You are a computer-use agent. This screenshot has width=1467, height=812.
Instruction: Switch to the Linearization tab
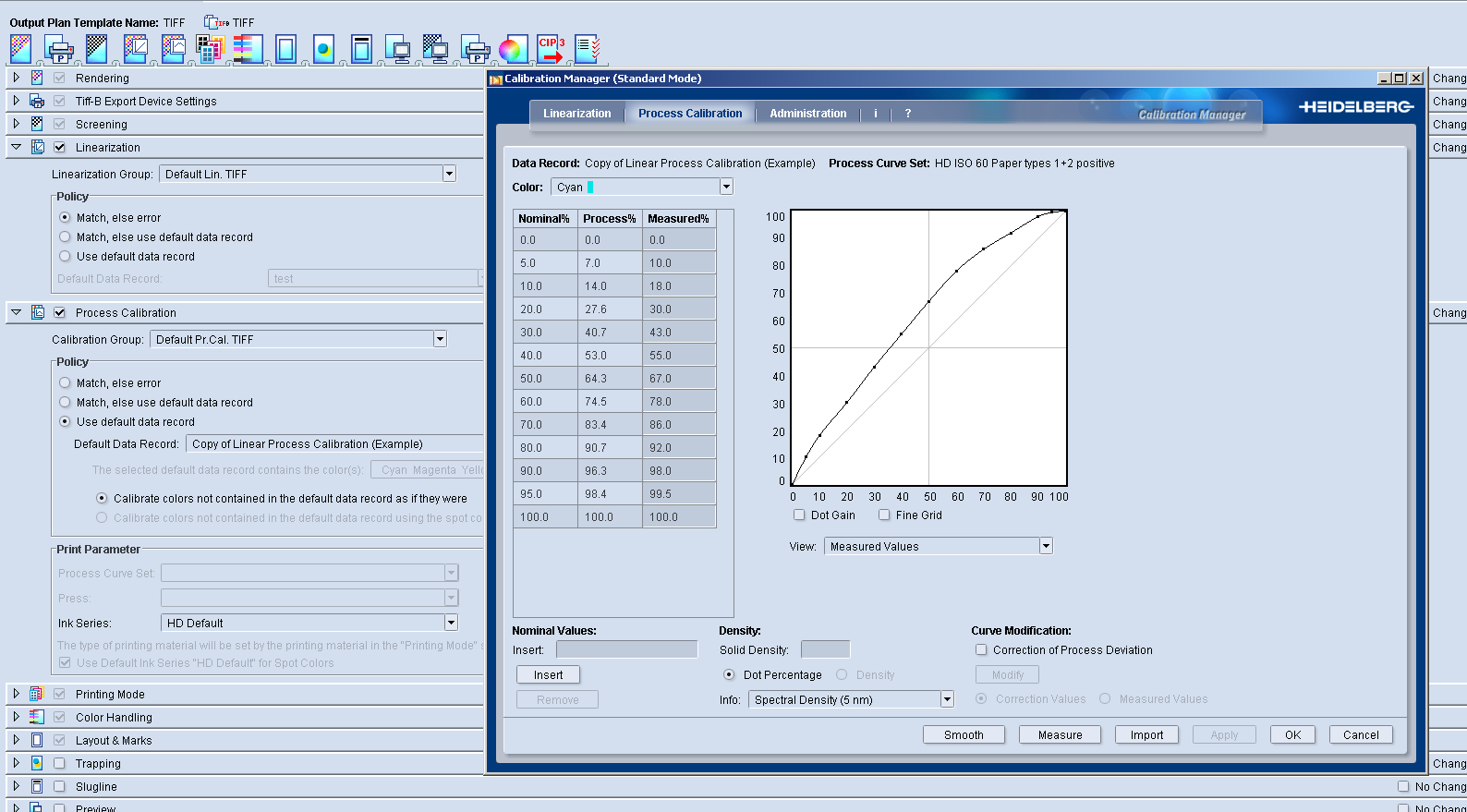tap(576, 114)
